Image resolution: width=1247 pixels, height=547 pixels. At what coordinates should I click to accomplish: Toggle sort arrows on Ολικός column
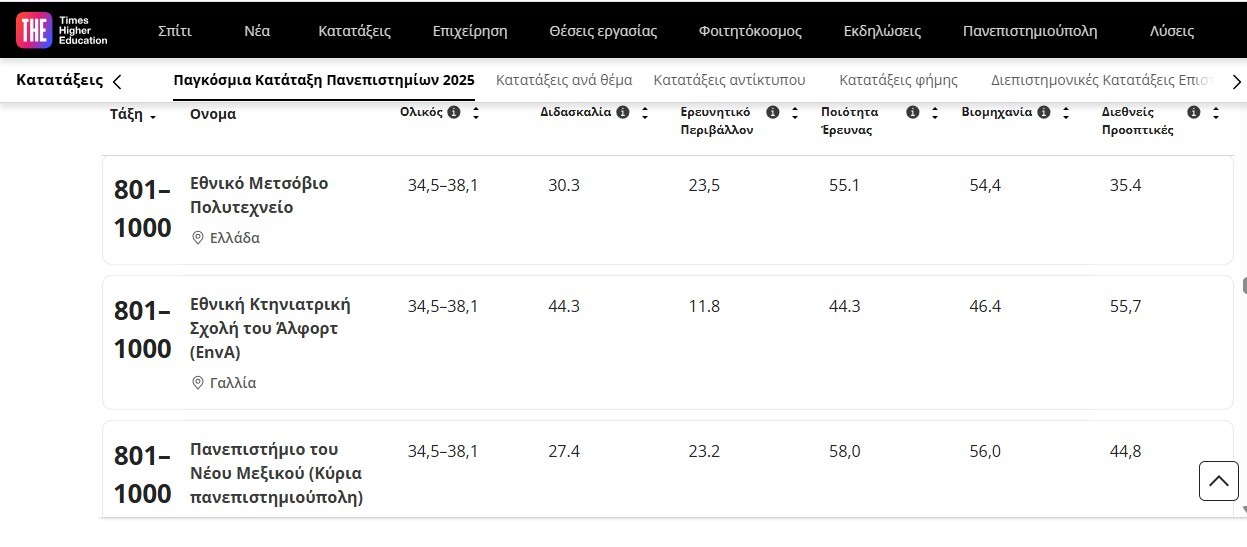(x=476, y=113)
